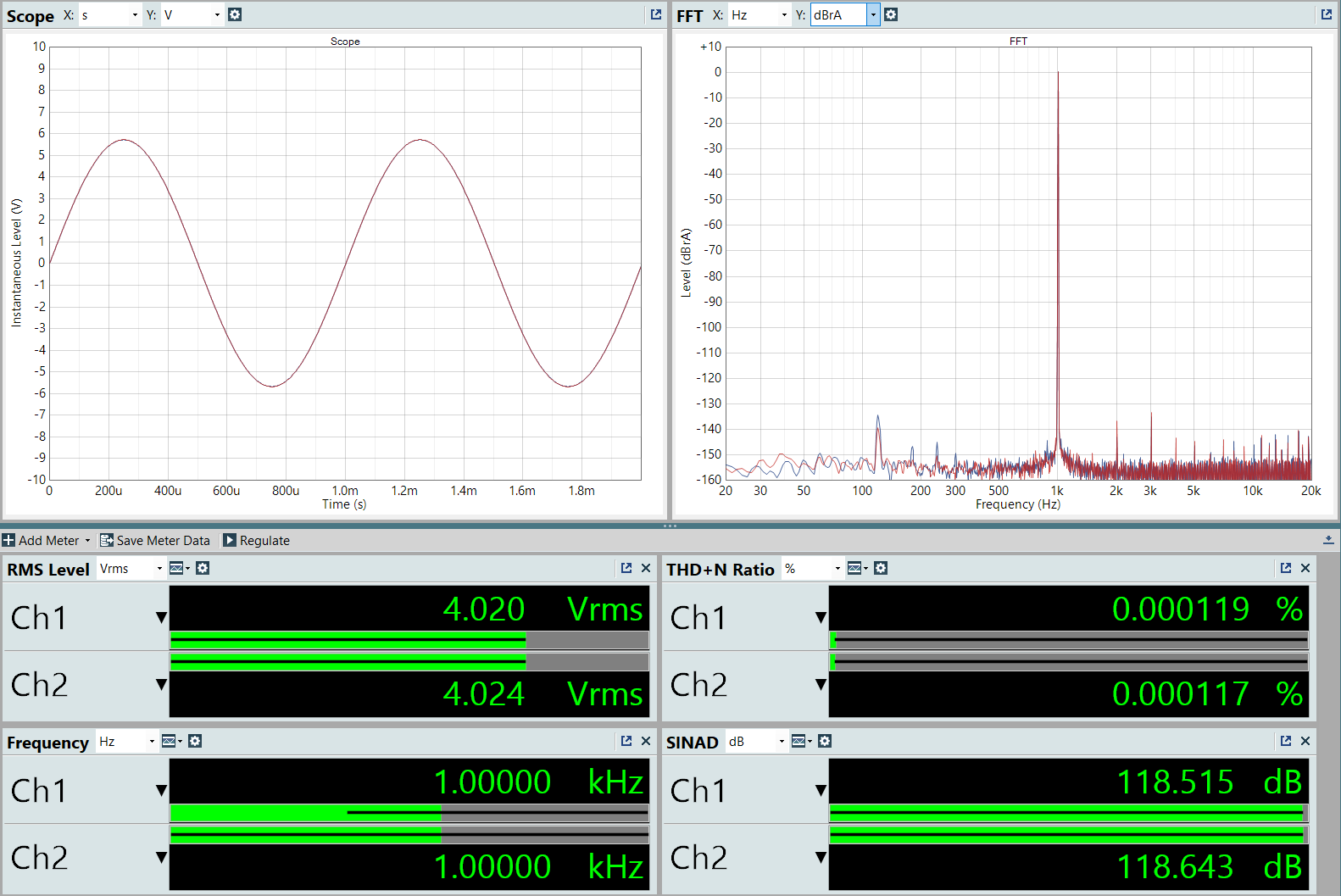Close the Frequency meter
The image size is (1341, 896).
click(646, 741)
